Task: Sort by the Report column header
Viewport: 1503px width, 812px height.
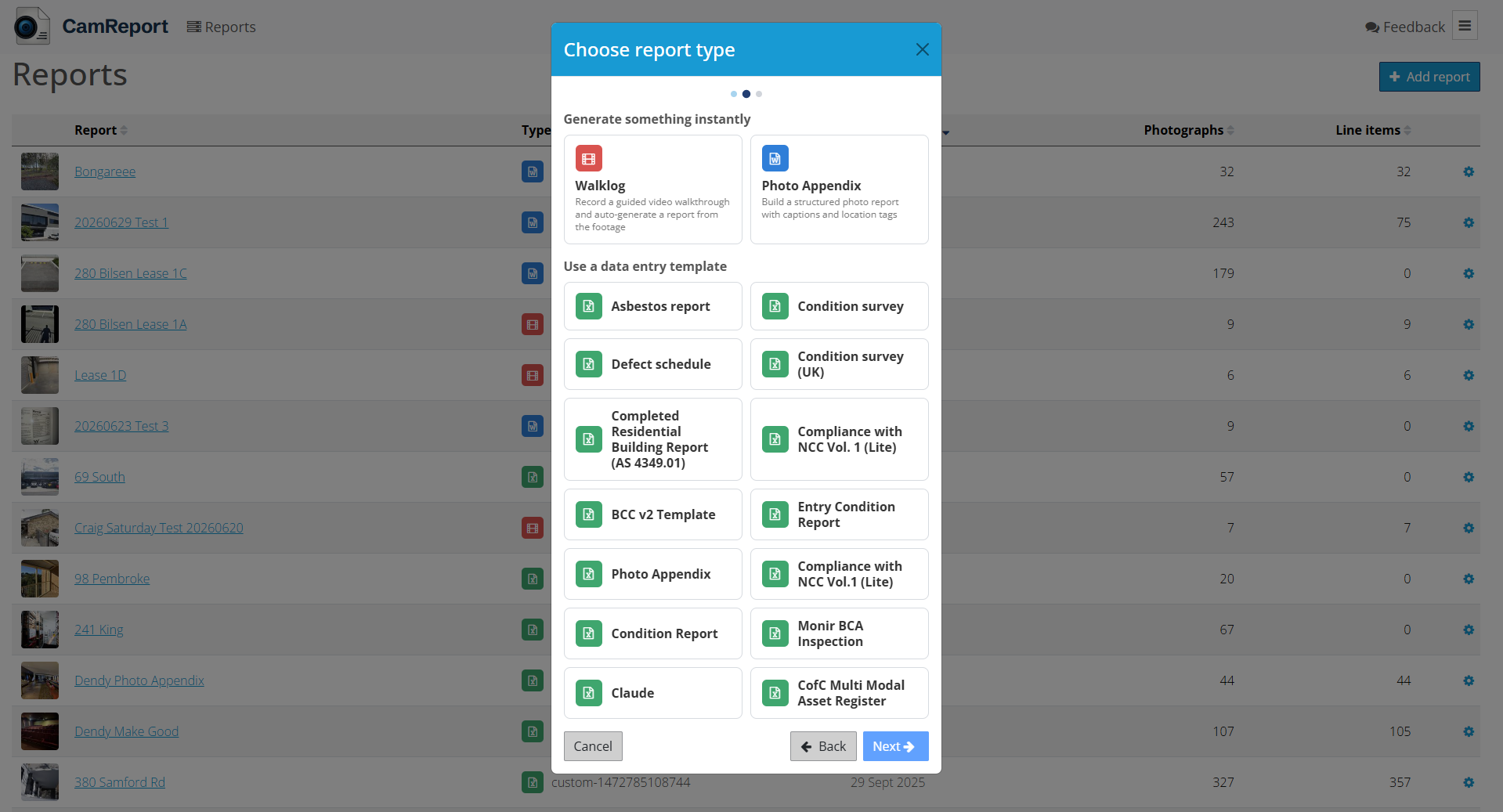Action: pos(100,130)
